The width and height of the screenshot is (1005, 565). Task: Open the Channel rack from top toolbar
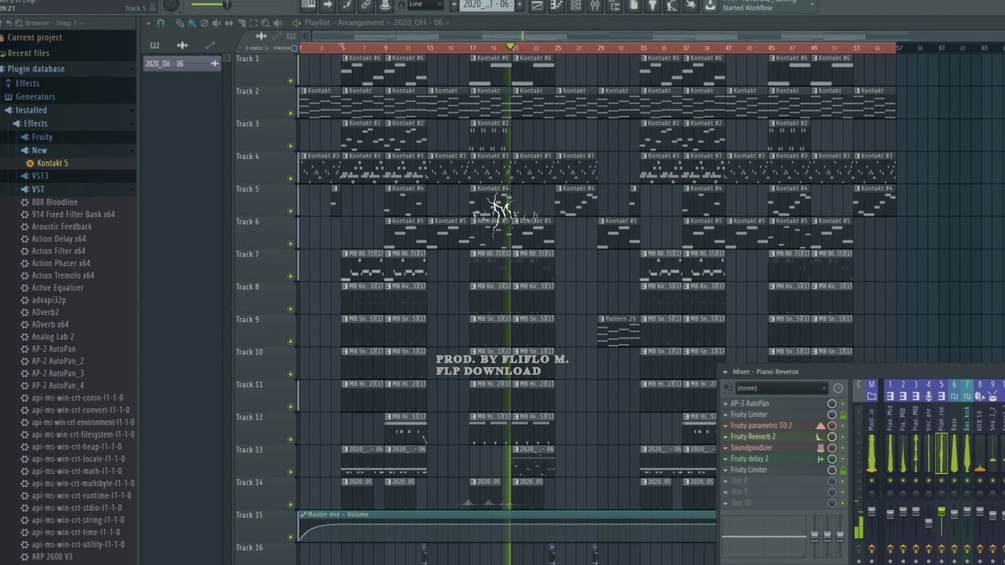576,5
